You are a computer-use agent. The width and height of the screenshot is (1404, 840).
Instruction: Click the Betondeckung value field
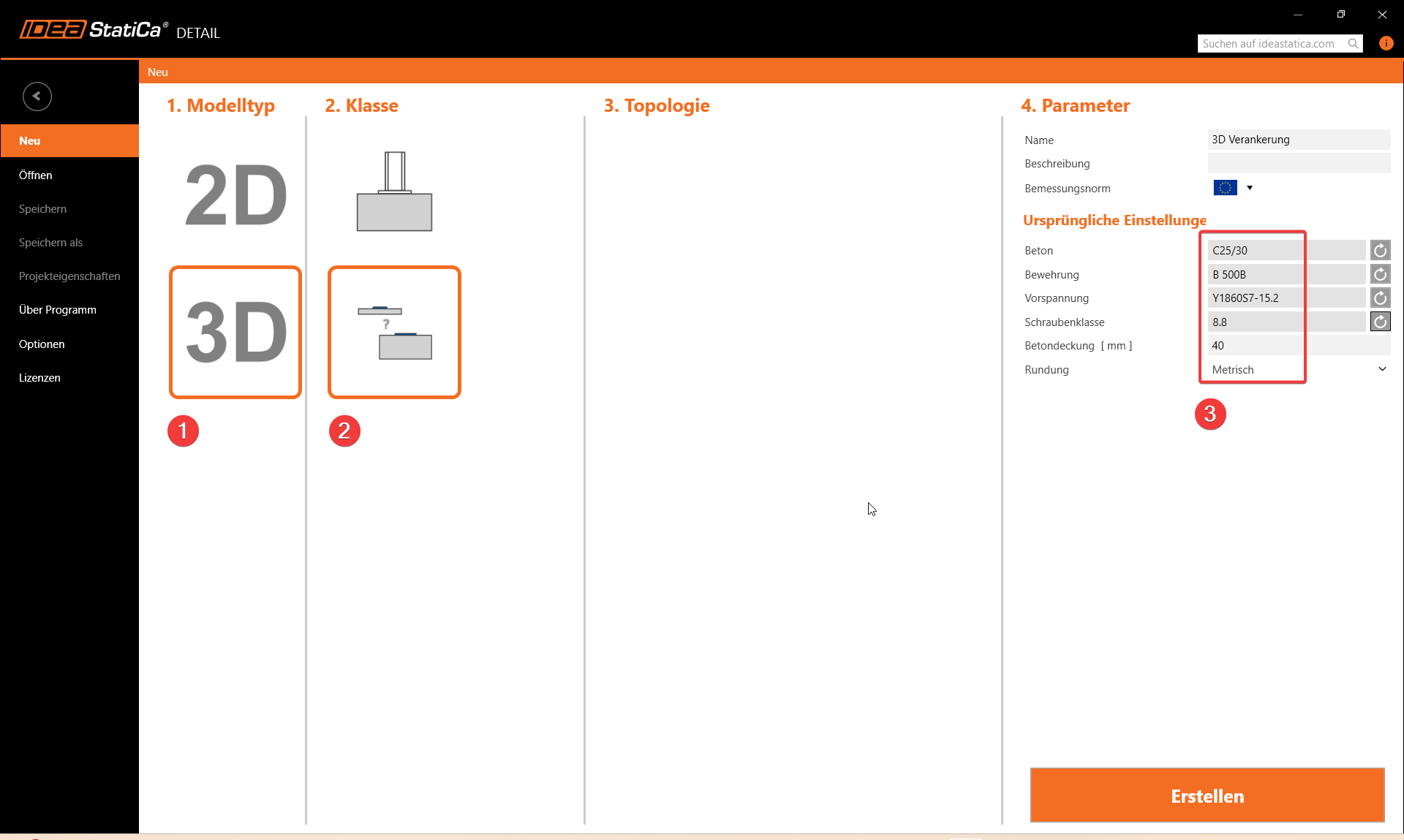tap(1298, 346)
